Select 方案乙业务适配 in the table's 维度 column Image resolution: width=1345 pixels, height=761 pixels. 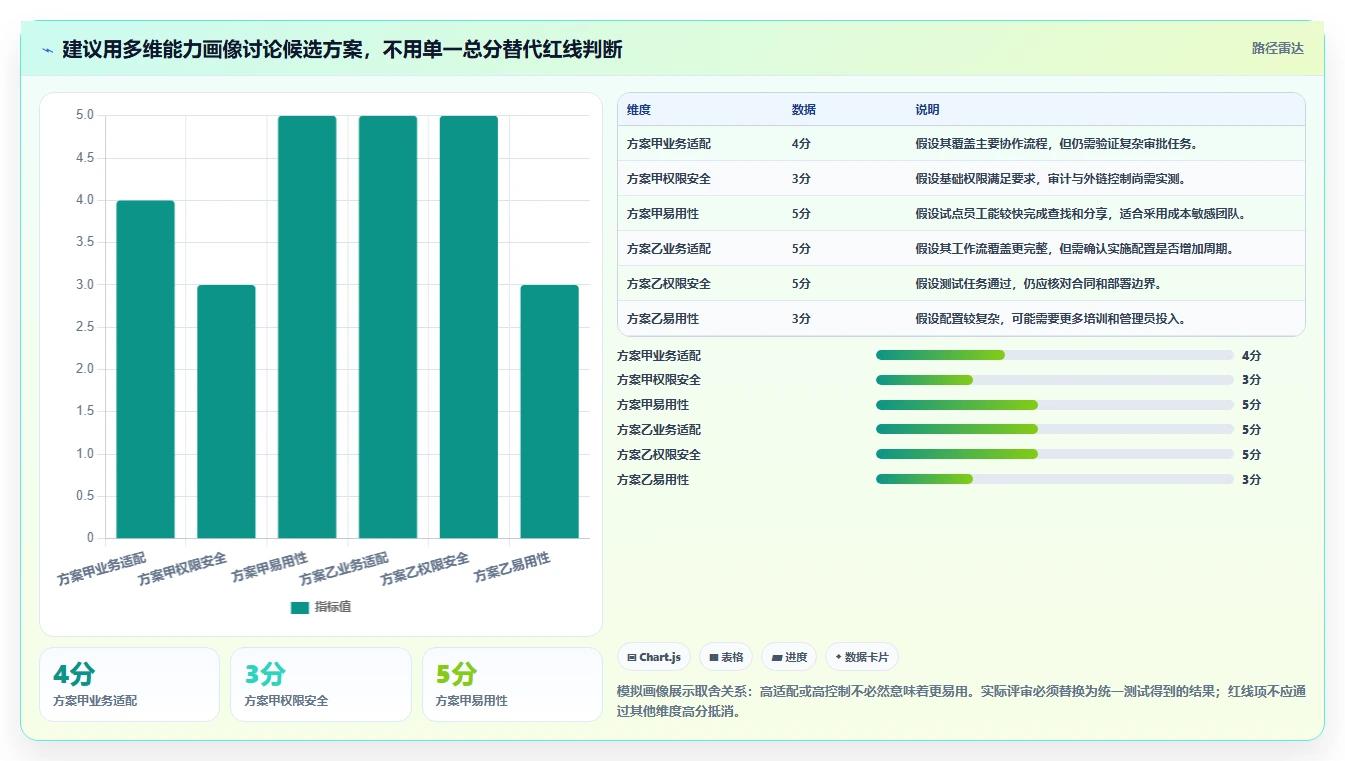pos(669,249)
